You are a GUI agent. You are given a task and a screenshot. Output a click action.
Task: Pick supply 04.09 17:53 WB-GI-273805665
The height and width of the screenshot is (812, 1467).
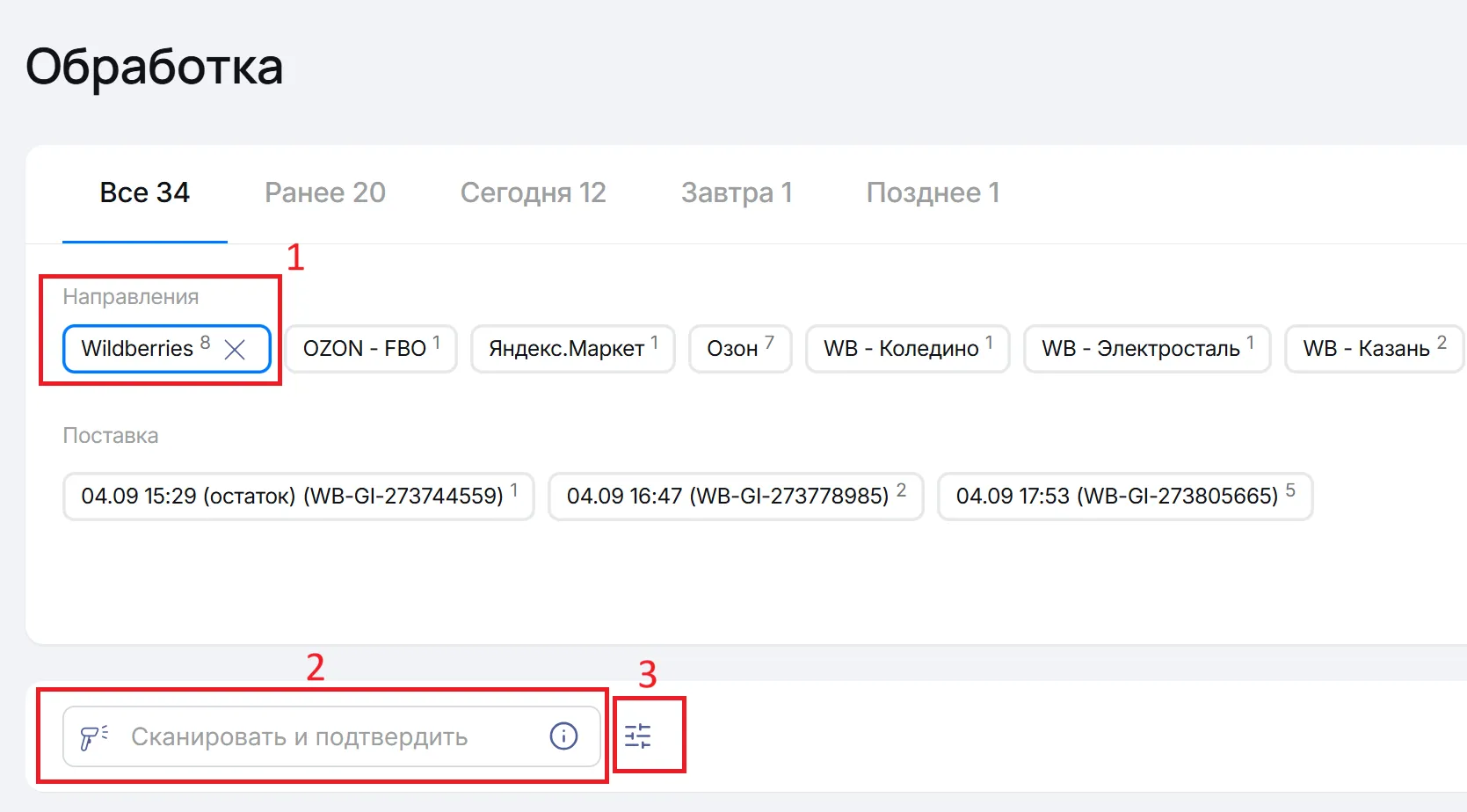(x=1125, y=497)
